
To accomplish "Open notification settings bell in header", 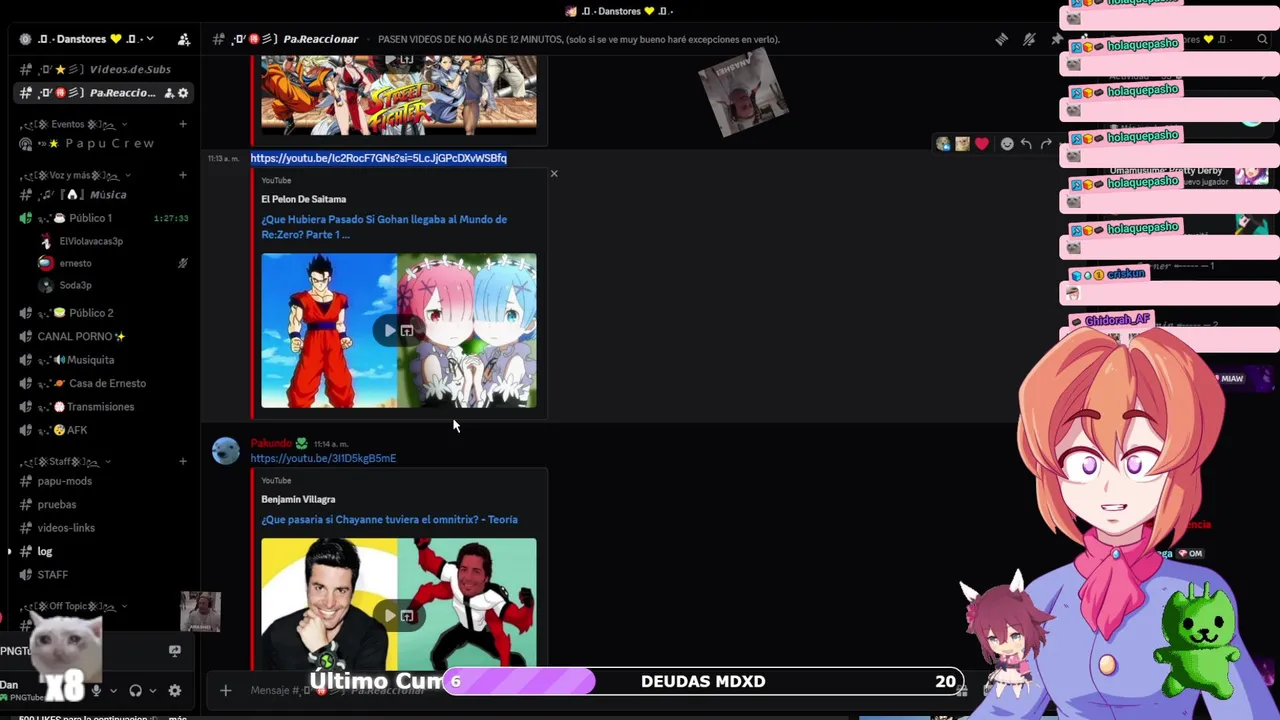I will [1029, 39].
